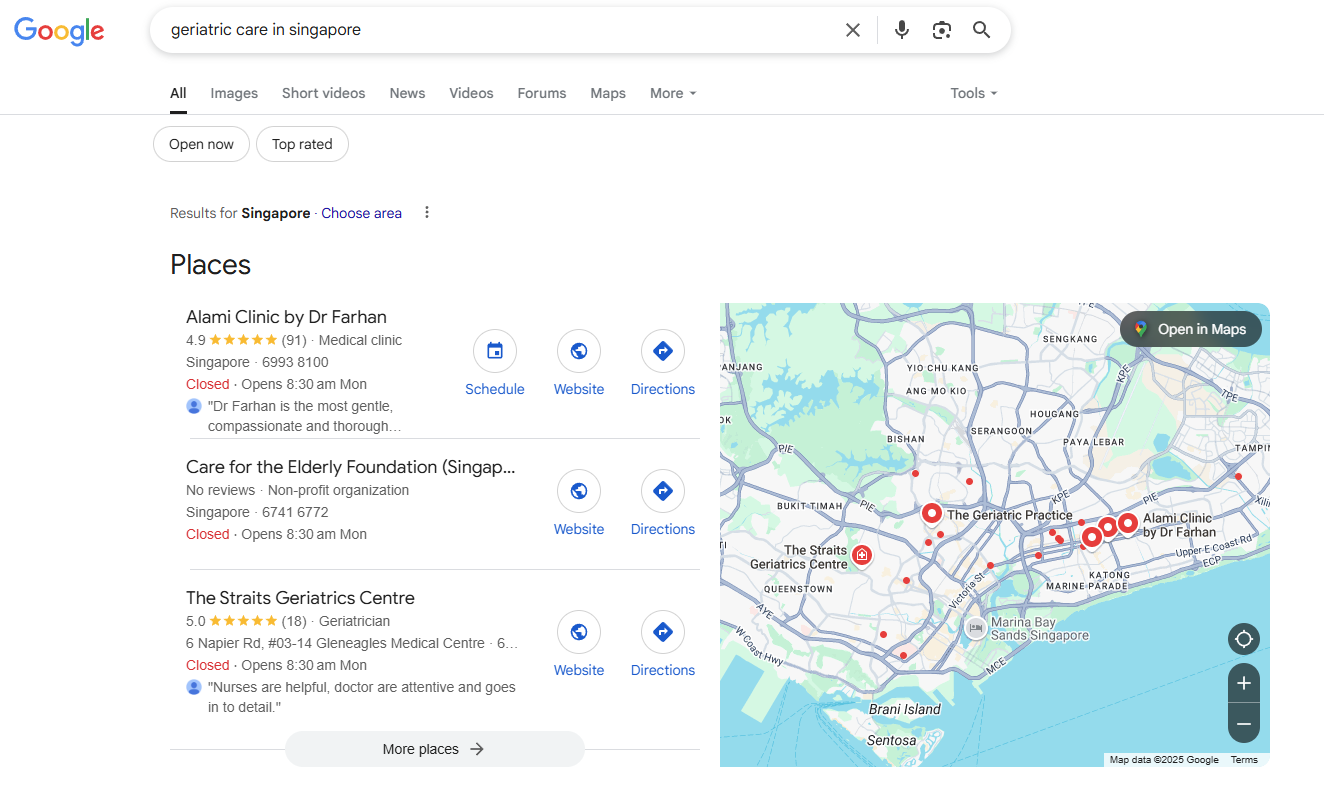Screen dimensions: 1324x802
Task: Select The Straits Geriatrics Centre map marker
Action: [x=862, y=555]
